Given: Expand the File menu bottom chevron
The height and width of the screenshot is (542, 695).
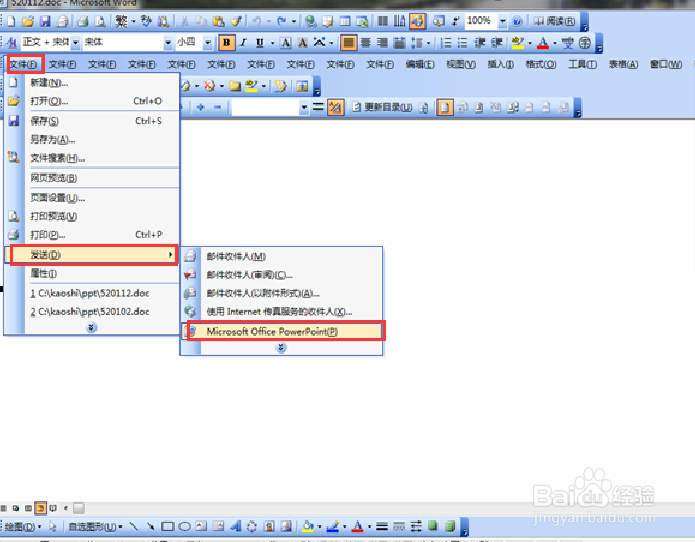Looking at the screenshot, I should (x=91, y=328).
